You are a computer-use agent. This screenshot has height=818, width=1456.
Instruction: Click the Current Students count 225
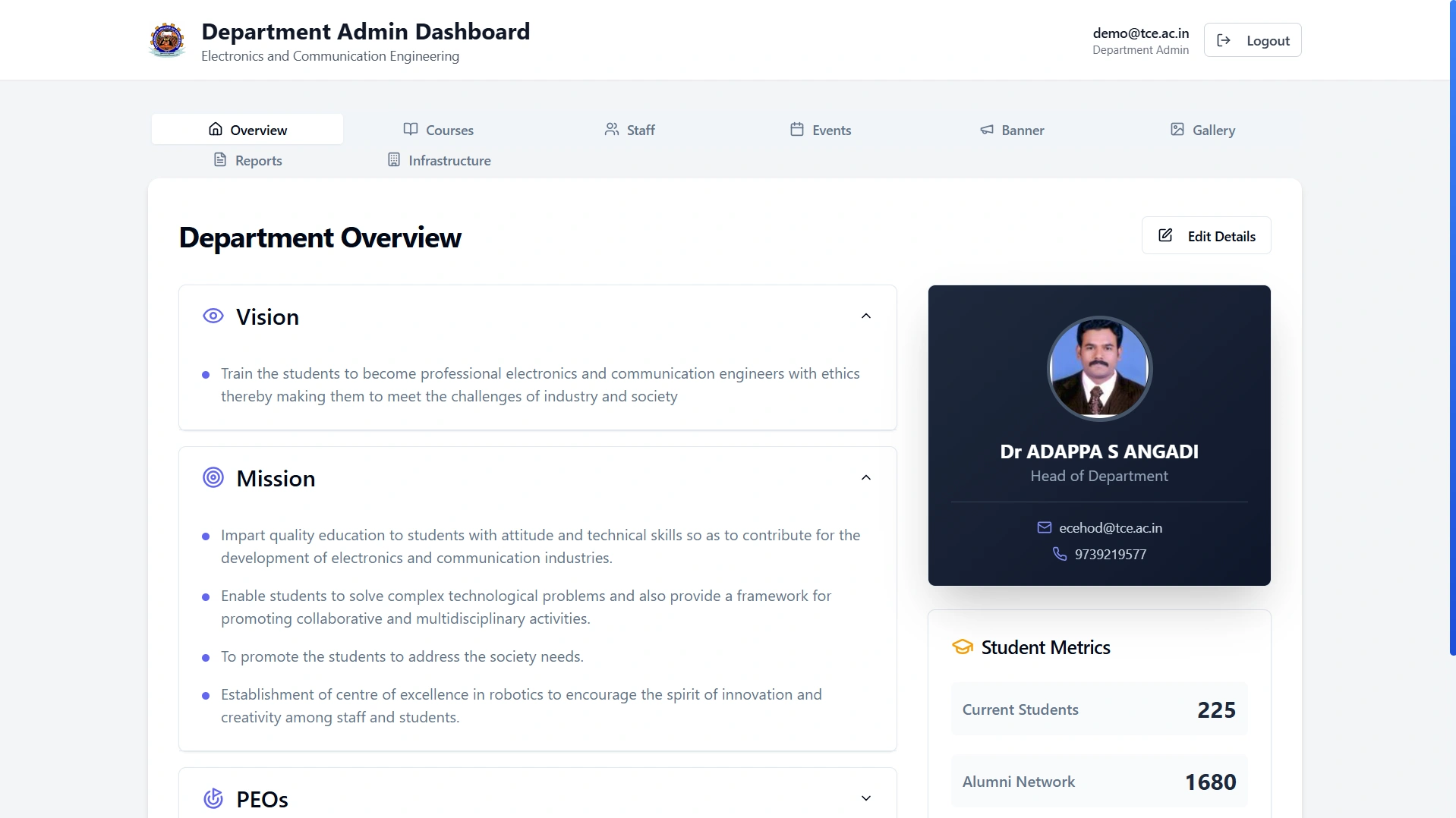1216,709
